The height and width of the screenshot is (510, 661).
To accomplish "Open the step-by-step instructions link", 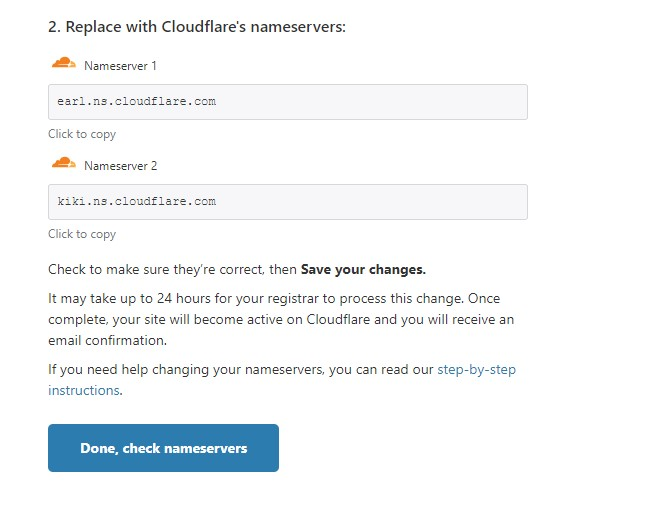I will tap(476, 370).
